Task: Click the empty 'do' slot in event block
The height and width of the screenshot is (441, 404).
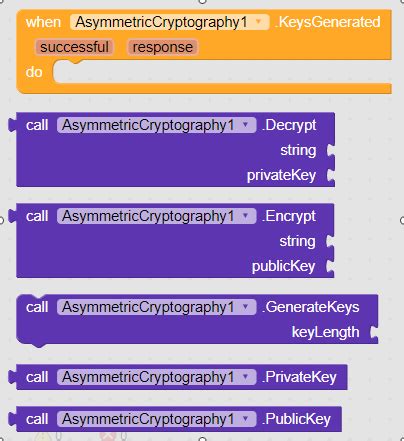Action: pos(220,72)
